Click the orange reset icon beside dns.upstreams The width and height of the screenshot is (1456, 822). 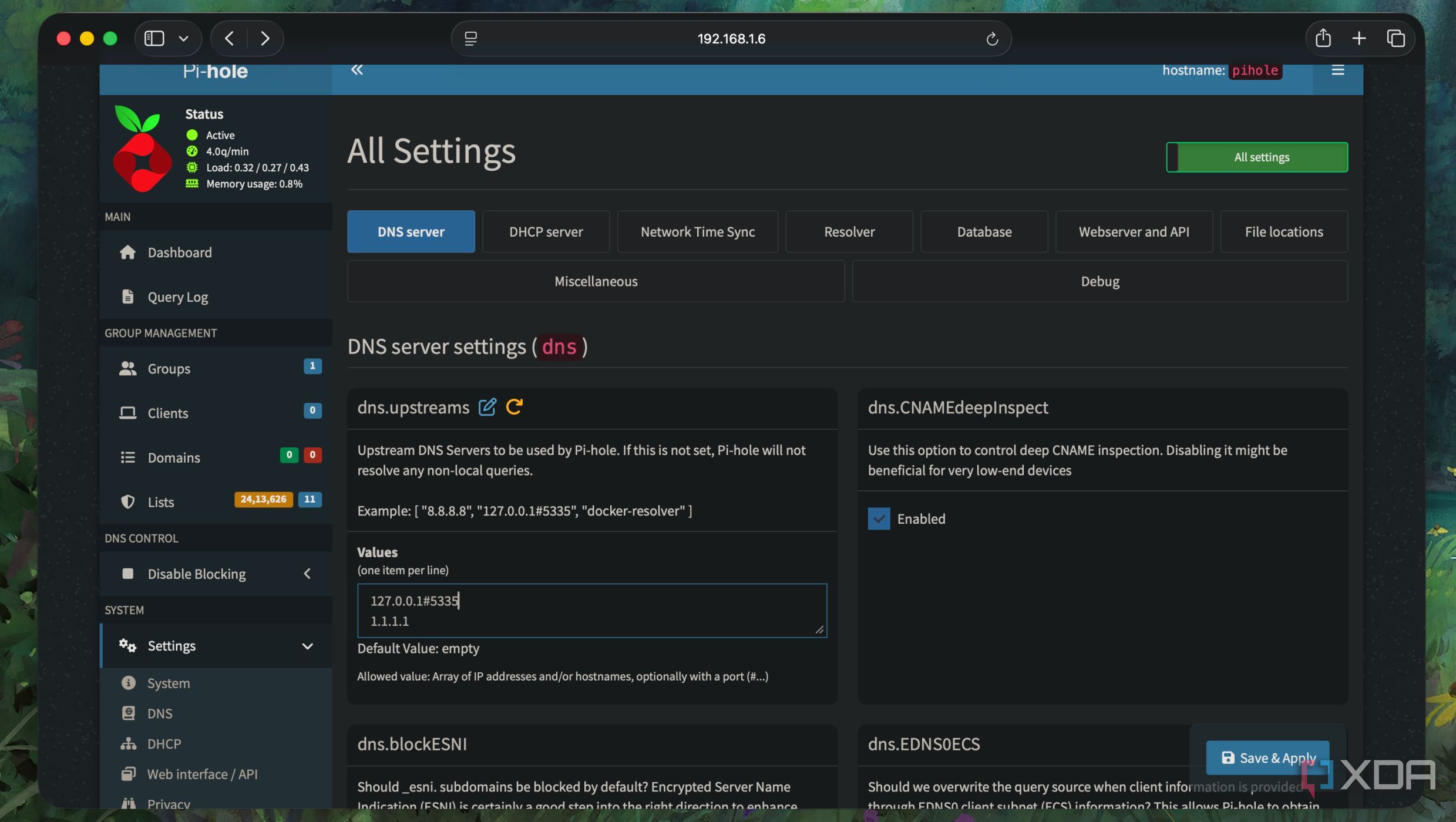tap(515, 407)
